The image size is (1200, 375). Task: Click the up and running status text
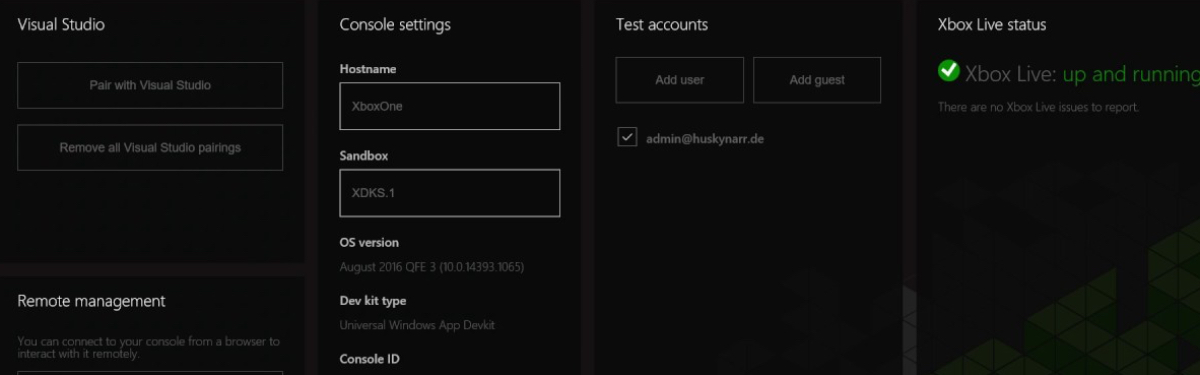pos(1130,74)
